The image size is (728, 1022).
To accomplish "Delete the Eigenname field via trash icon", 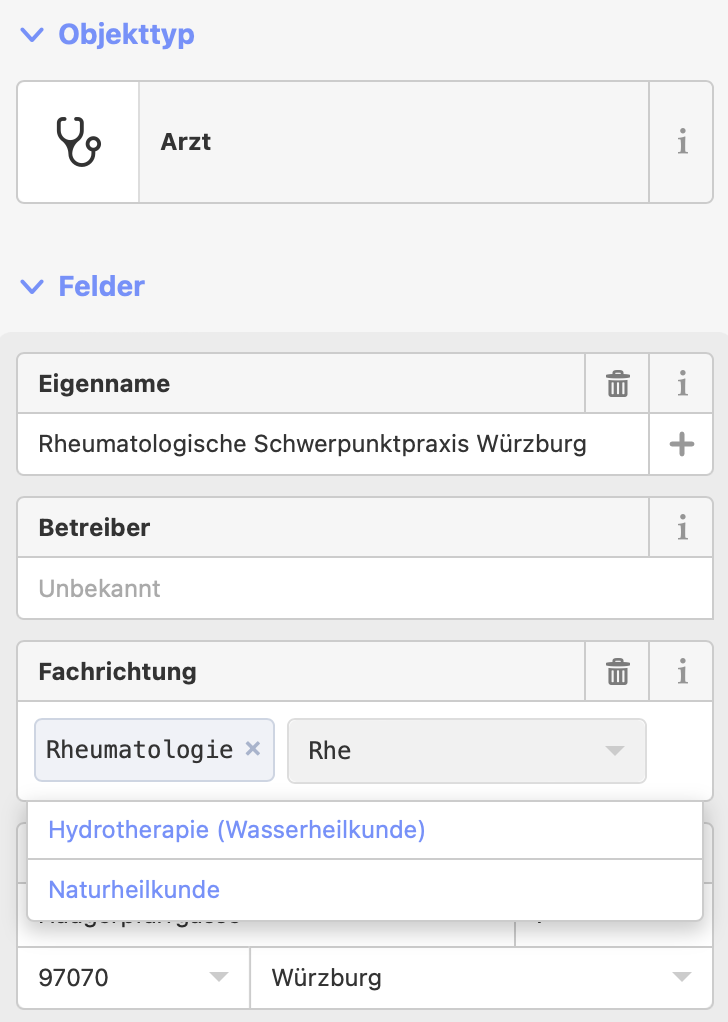I will click(617, 384).
